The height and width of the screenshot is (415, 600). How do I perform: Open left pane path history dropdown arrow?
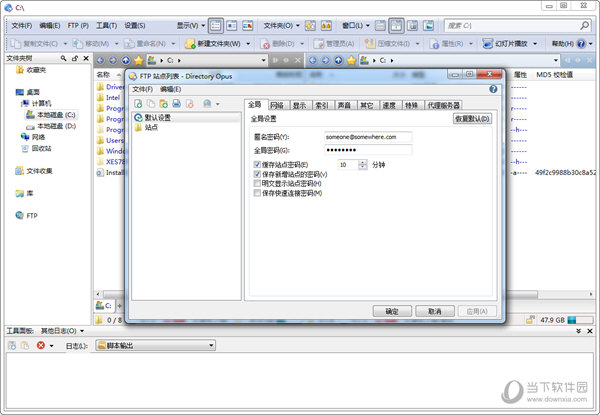(x=263, y=60)
